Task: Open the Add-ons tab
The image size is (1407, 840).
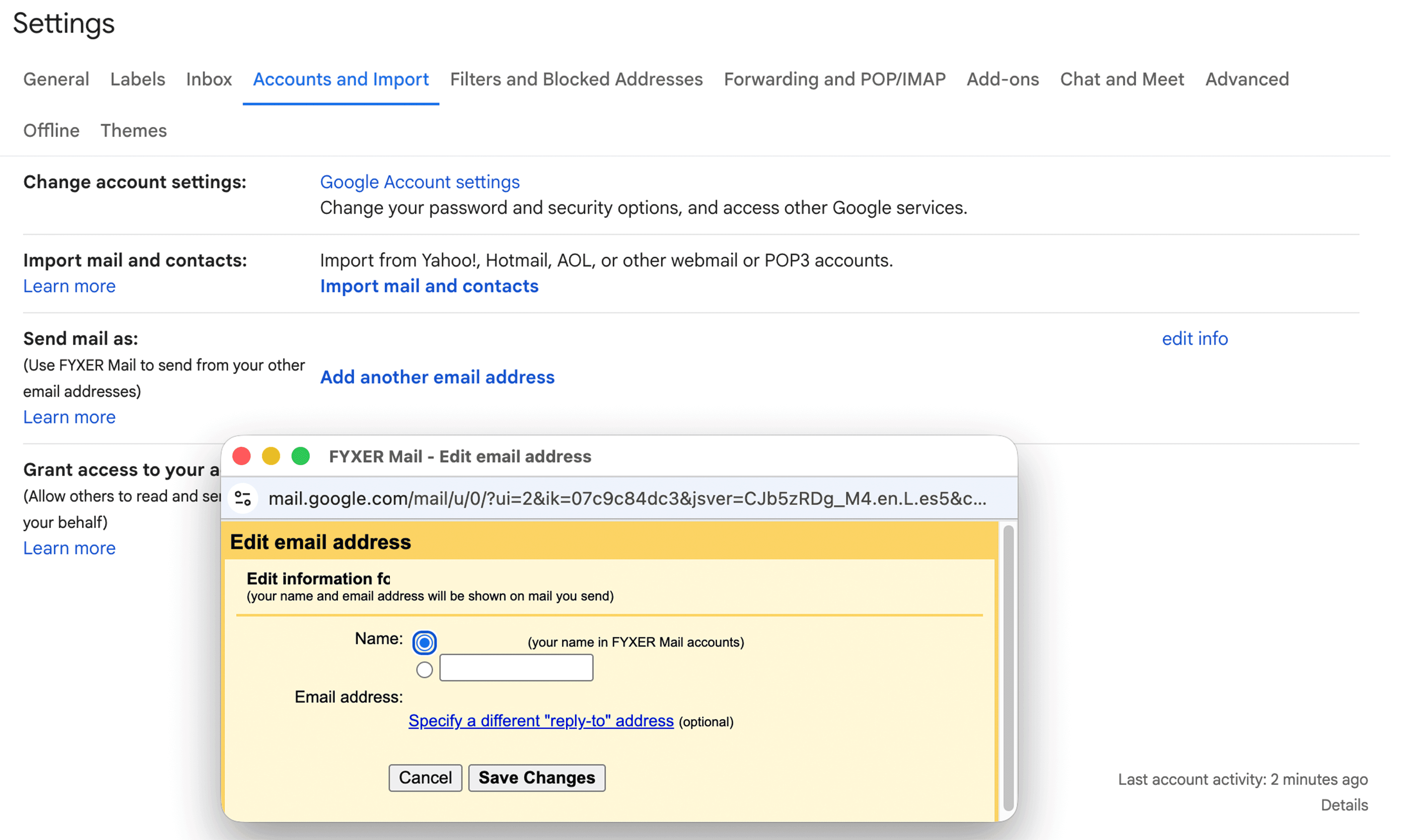Action: (1003, 79)
